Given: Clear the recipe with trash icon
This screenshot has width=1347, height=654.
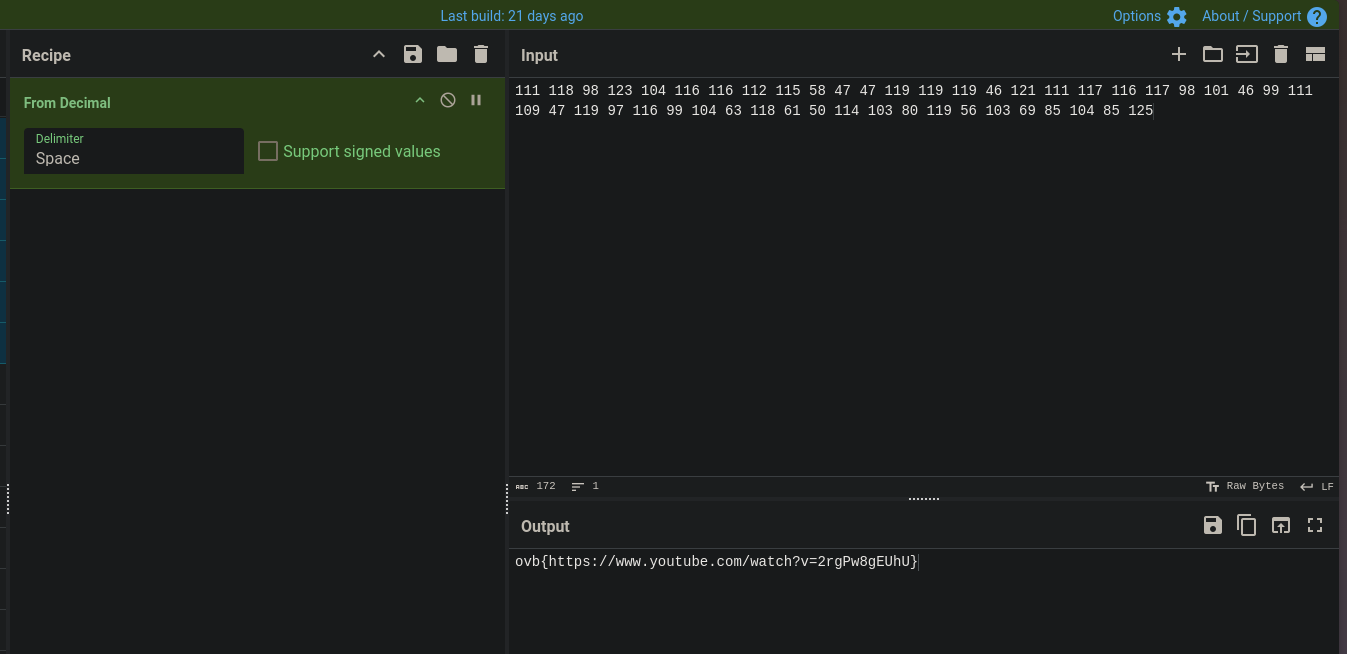Looking at the screenshot, I should [x=481, y=55].
